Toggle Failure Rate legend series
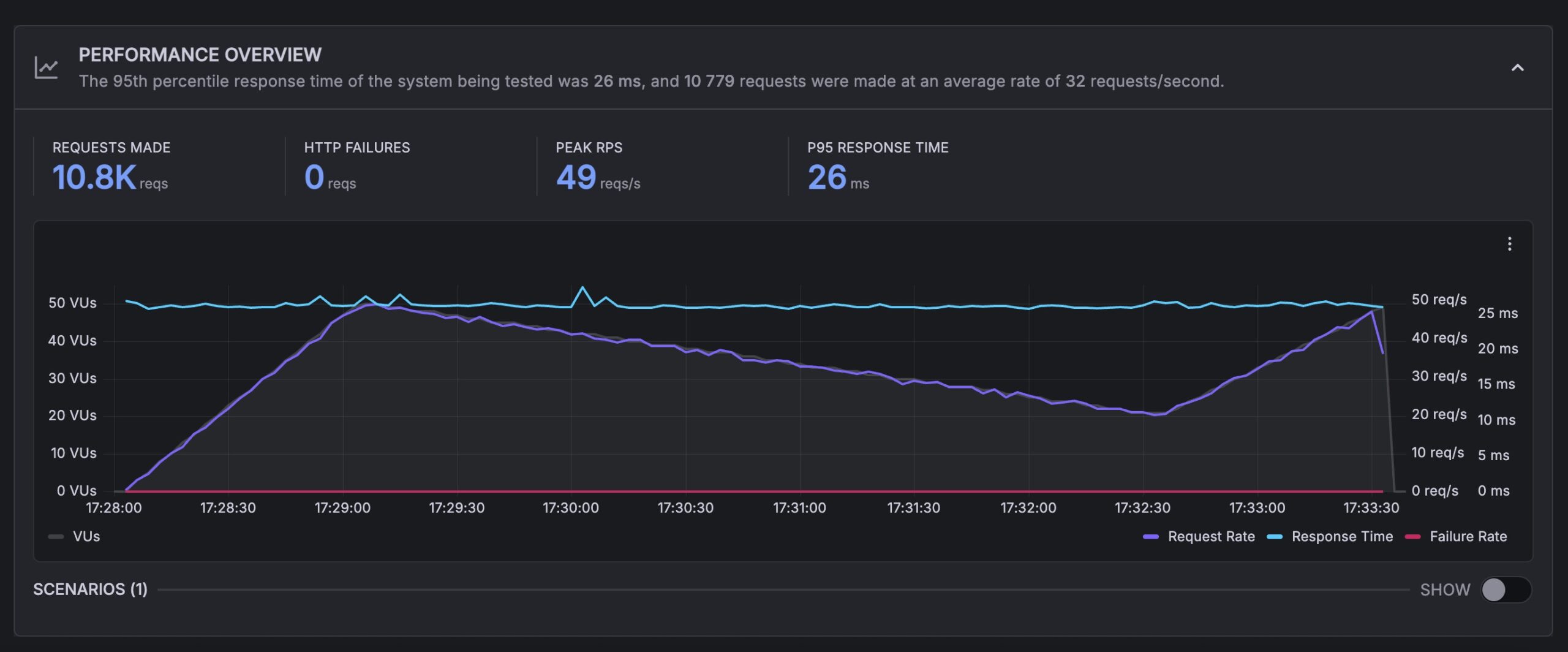This screenshot has width=1568, height=652. (1455, 536)
